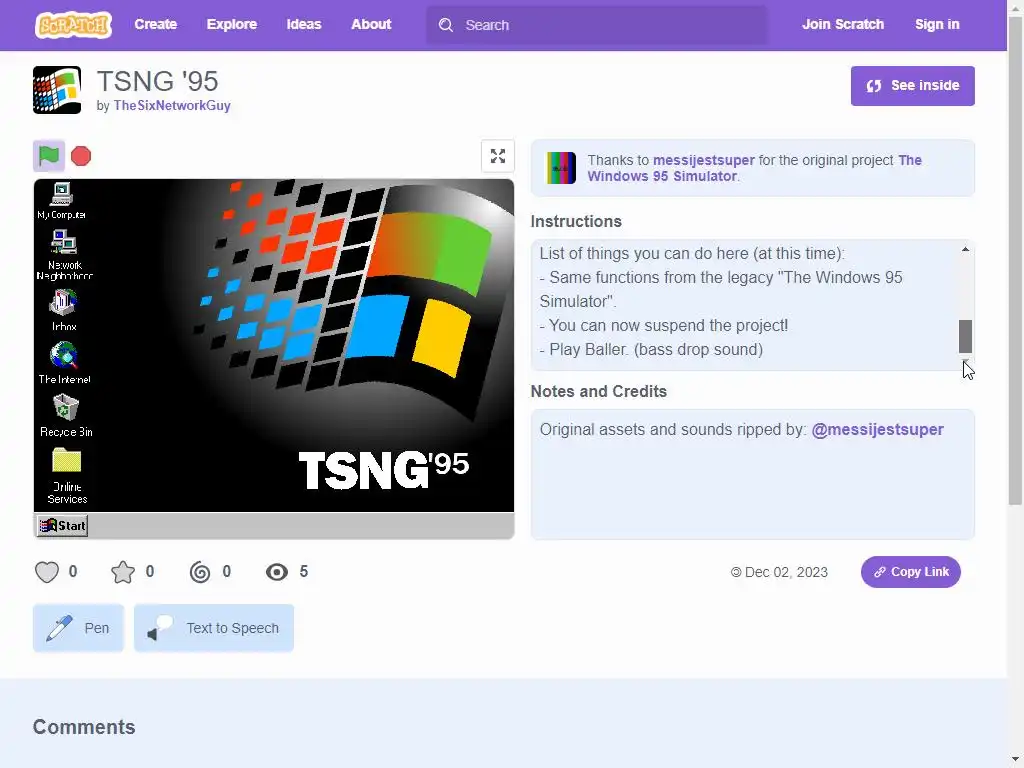Click the Instructions scrollbar up arrow

point(965,249)
